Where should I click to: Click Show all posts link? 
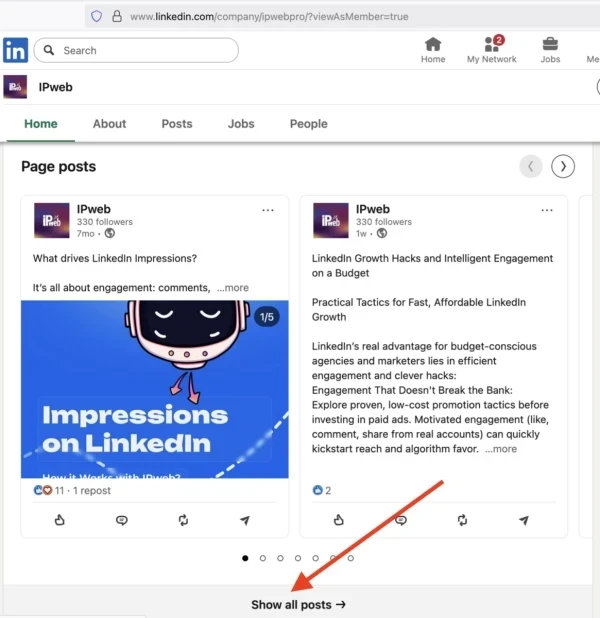[298, 604]
